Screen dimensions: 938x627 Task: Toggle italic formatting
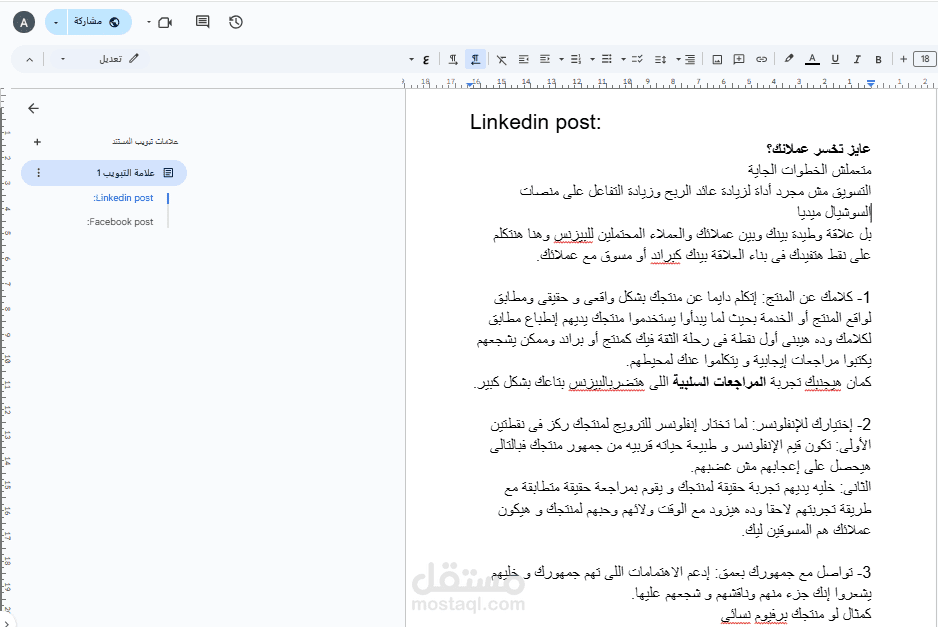point(857,59)
